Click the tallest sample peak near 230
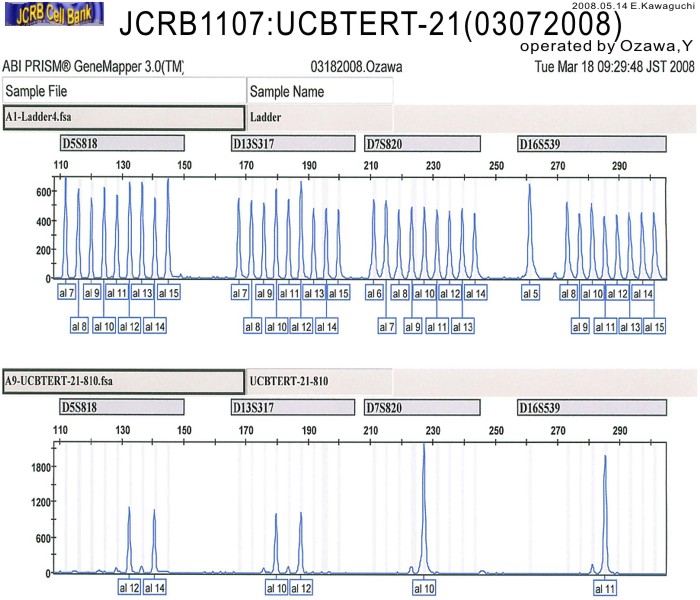This screenshot has height=600, width=700. pos(424,450)
